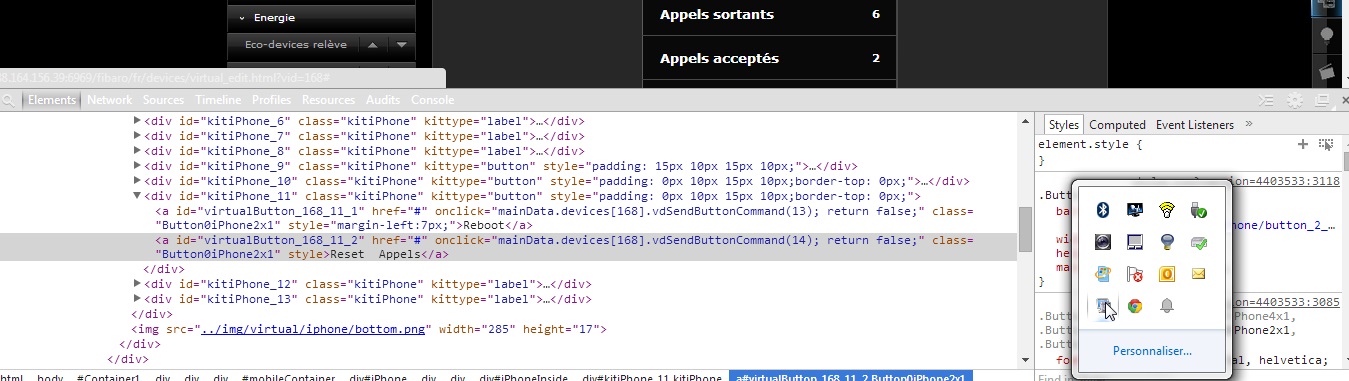
Task: Switch to the Sources tab
Action: click(x=163, y=100)
